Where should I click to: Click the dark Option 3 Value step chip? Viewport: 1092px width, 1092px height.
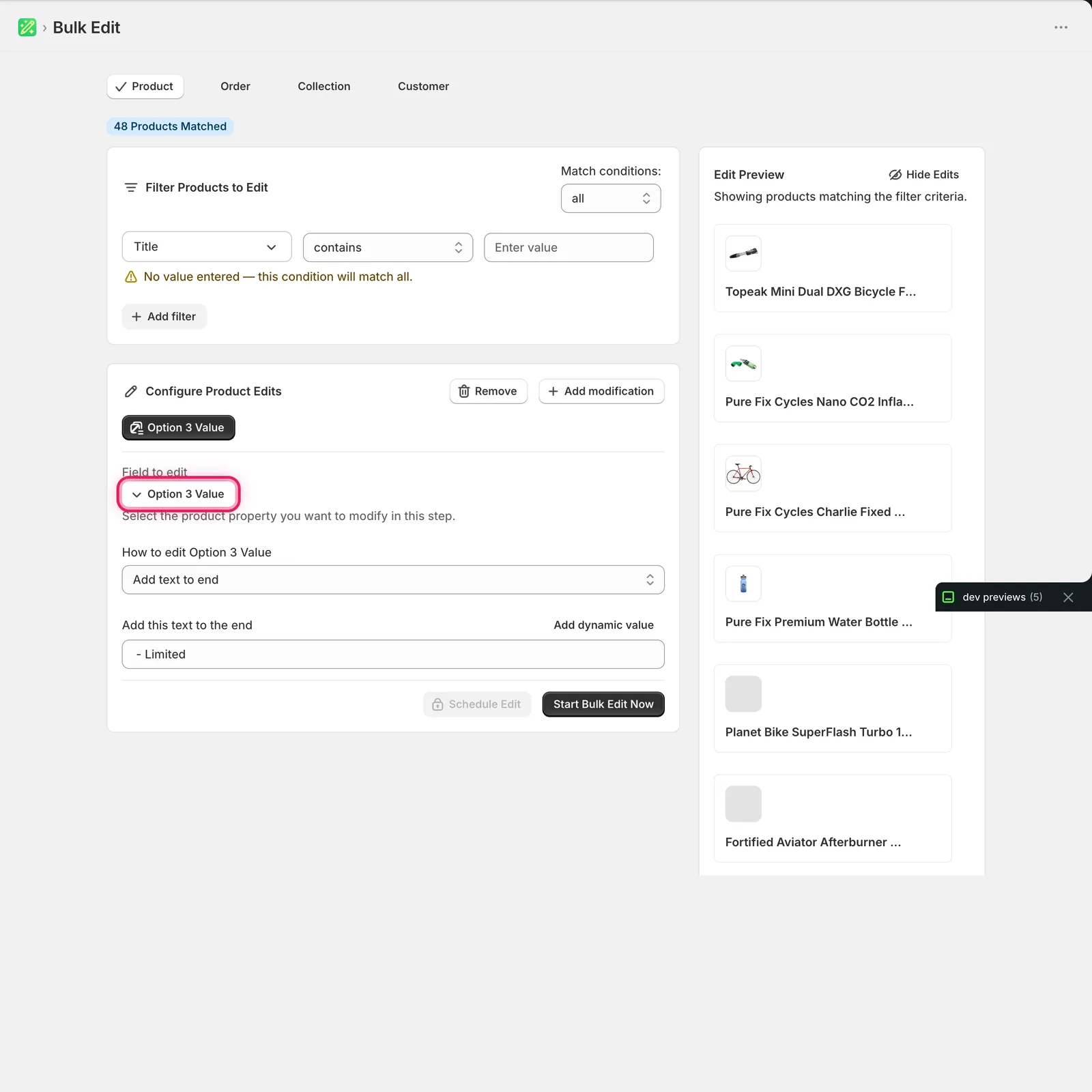click(x=178, y=428)
